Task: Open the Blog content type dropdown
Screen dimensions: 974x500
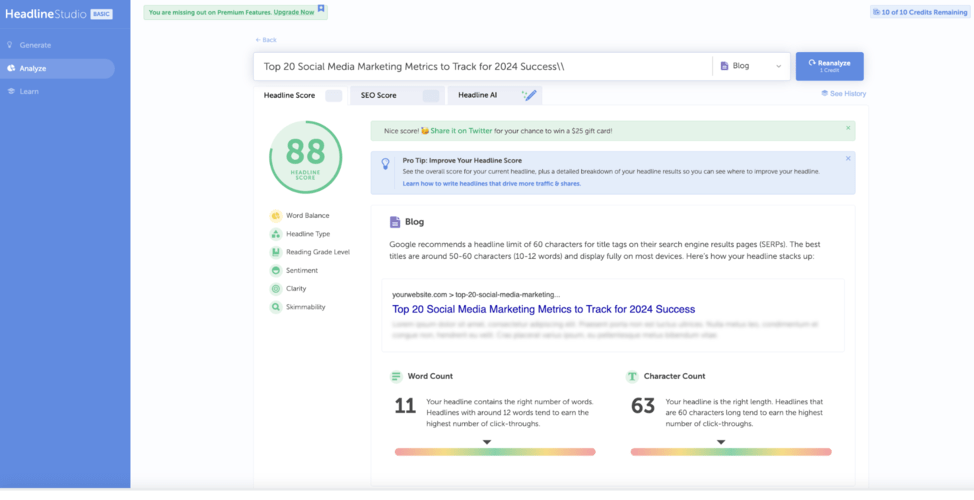Action: coord(751,66)
